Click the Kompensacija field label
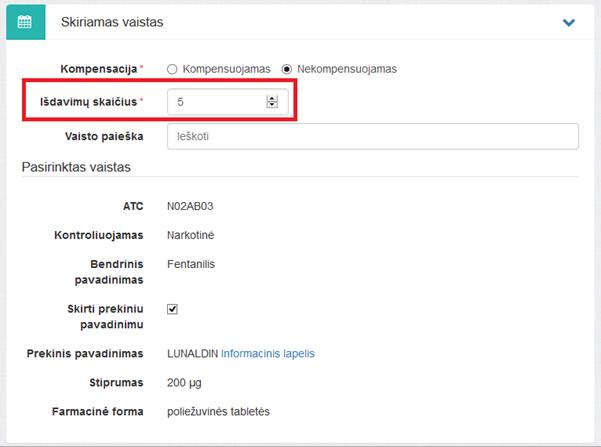 pos(99,69)
